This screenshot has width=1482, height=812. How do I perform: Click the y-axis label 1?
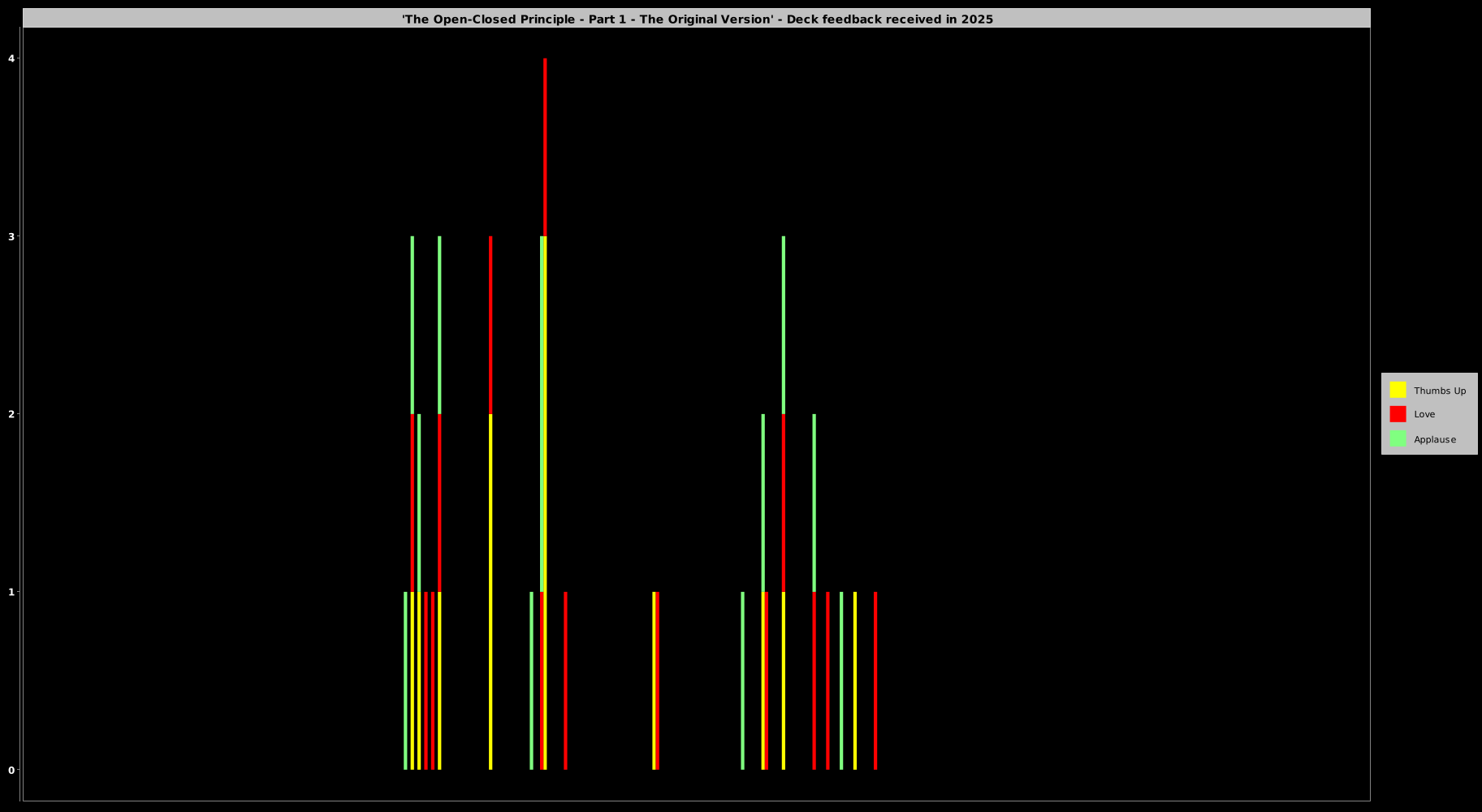coord(11,592)
